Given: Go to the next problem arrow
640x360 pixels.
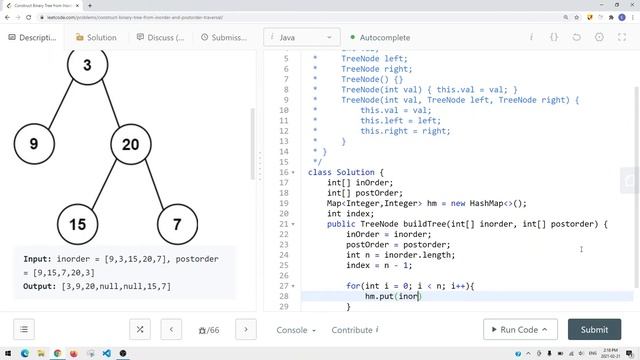Looking at the screenshot, I should (246, 329).
